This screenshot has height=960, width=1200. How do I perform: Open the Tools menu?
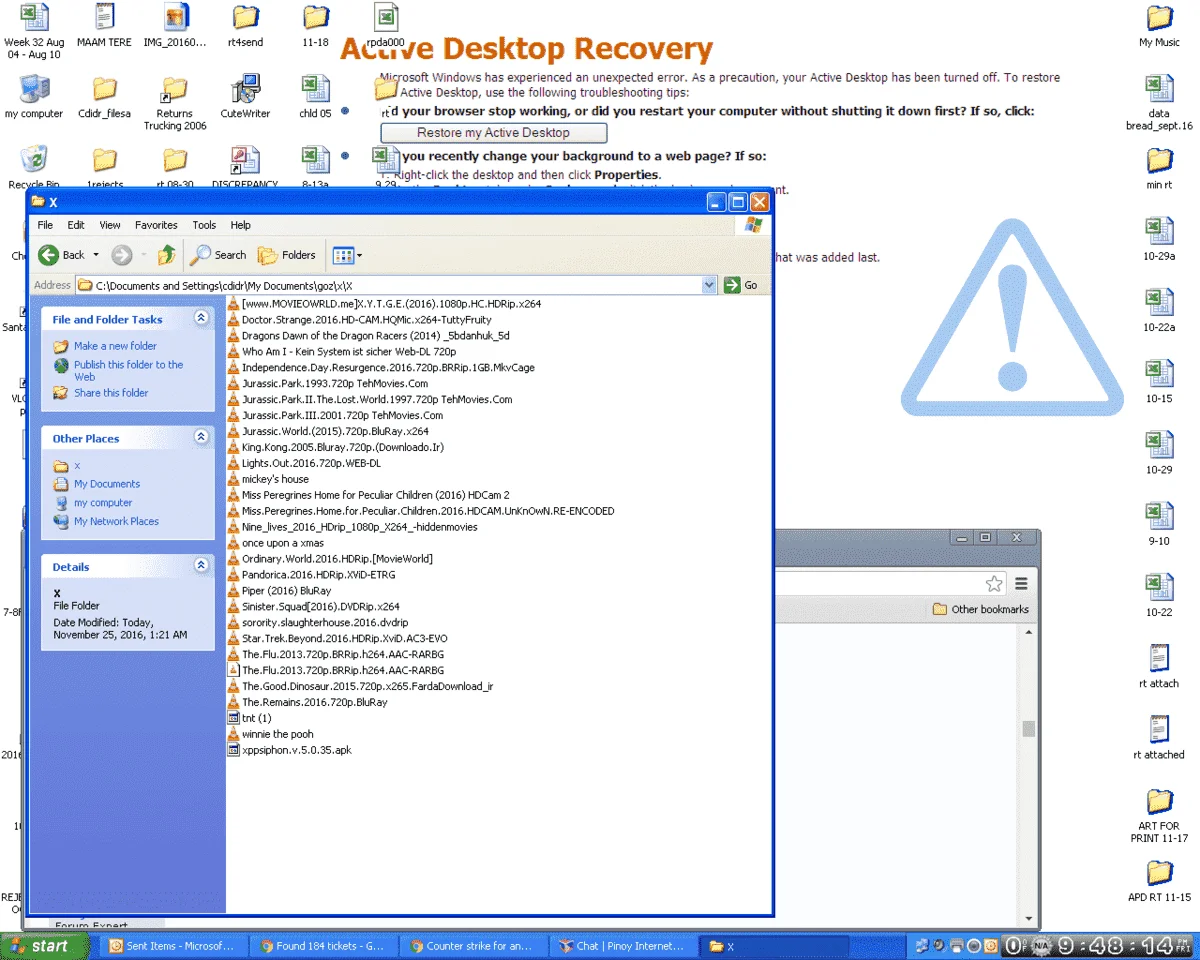pos(204,225)
